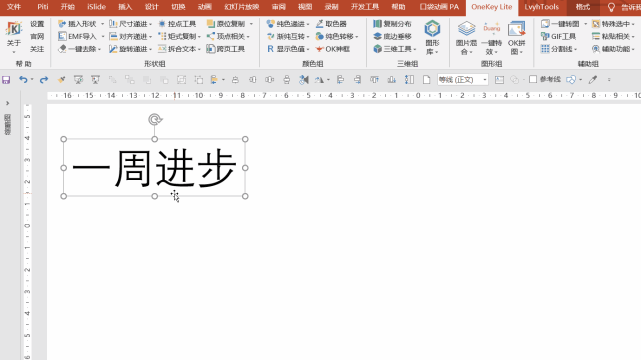The image size is (641, 360).
Task: Open the 对齐递进 tool
Action: click(x=130, y=36)
